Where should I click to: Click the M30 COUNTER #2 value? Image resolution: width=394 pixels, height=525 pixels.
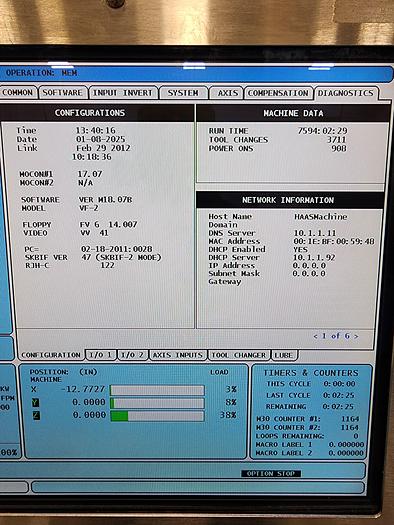[349, 428]
